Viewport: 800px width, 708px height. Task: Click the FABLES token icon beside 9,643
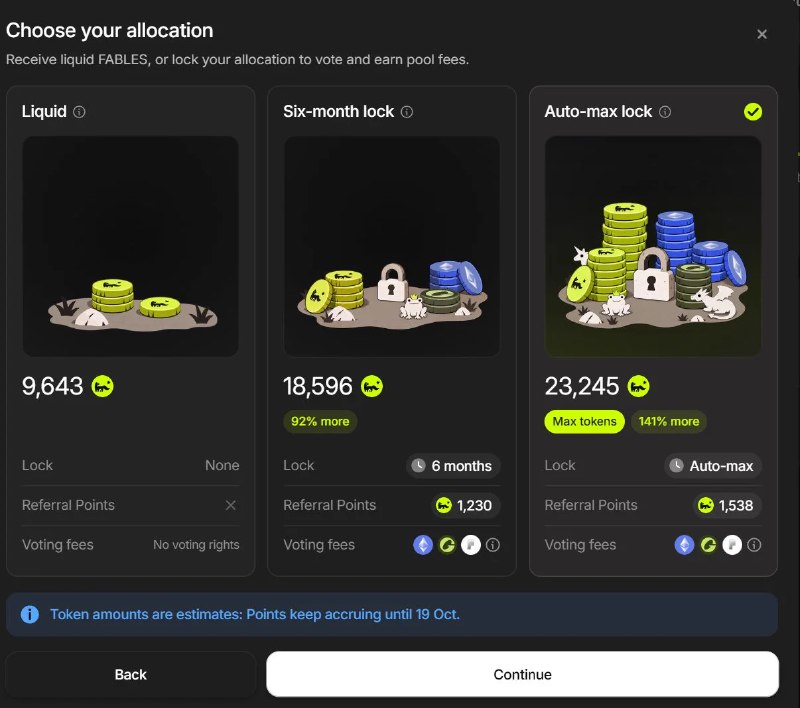[103, 386]
